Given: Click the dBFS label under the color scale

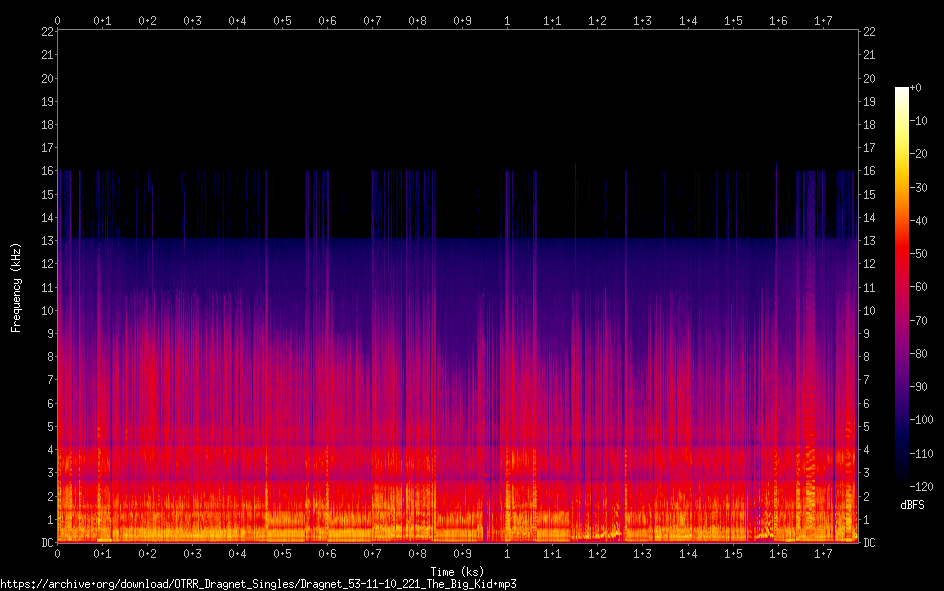Looking at the screenshot, I should point(912,505).
